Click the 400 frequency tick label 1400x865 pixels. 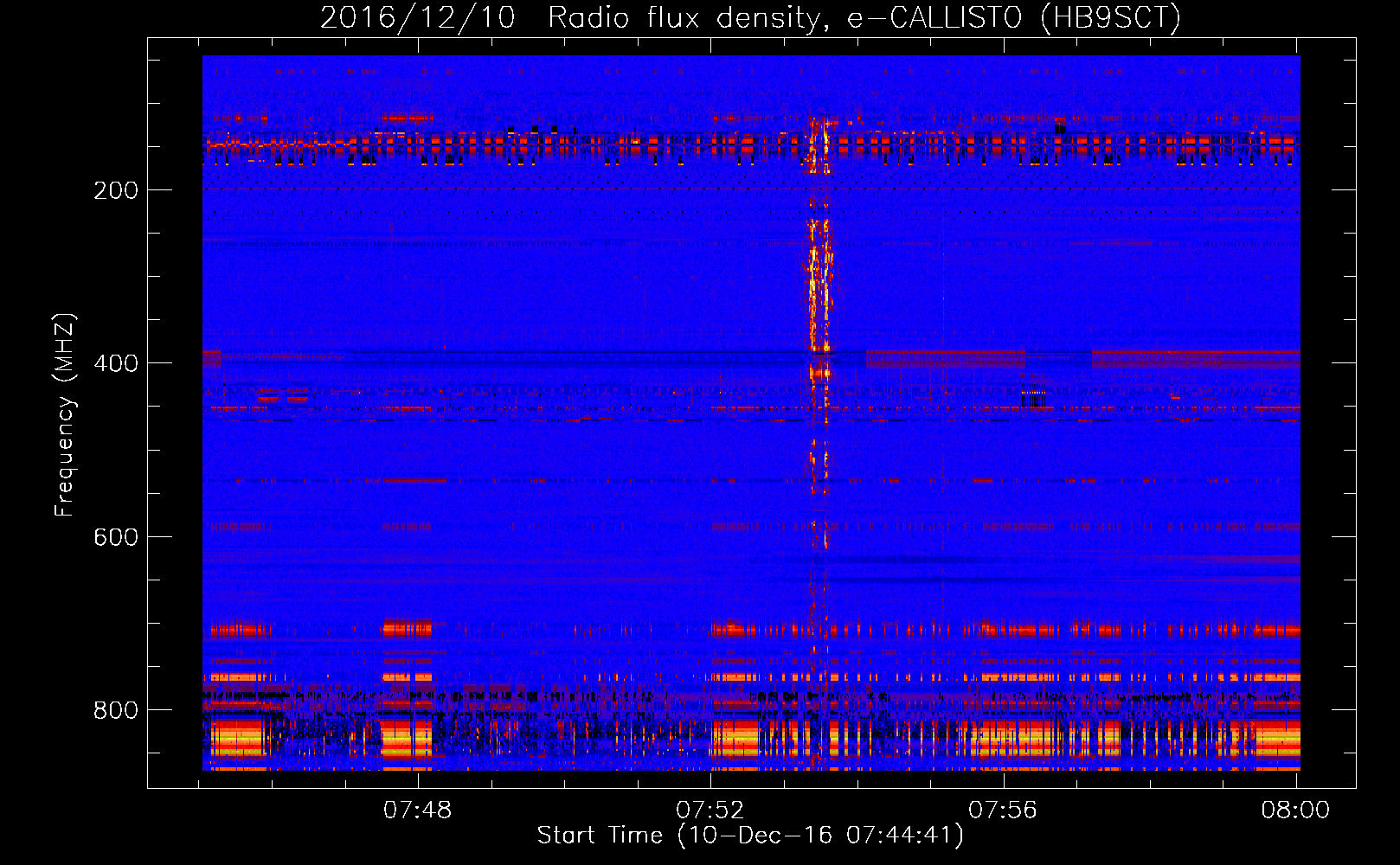[116, 363]
